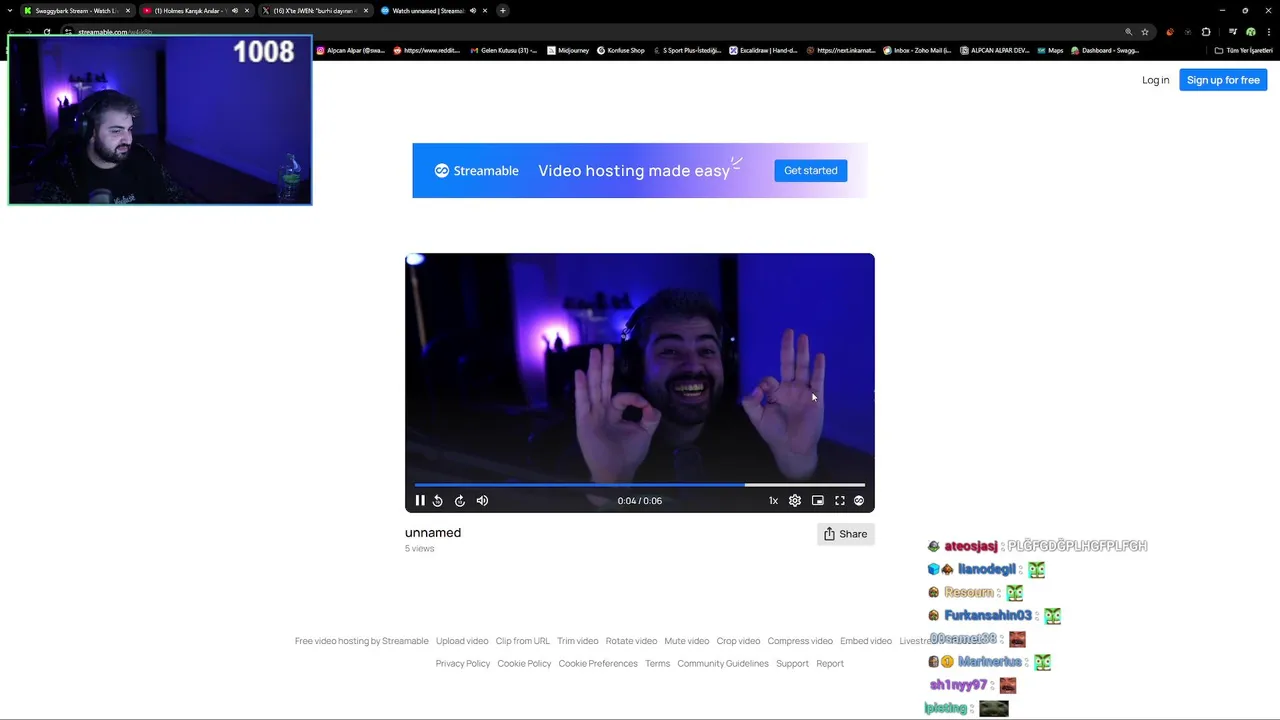
Task: Close the X'te JWEN tab
Action: tap(366, 11)
